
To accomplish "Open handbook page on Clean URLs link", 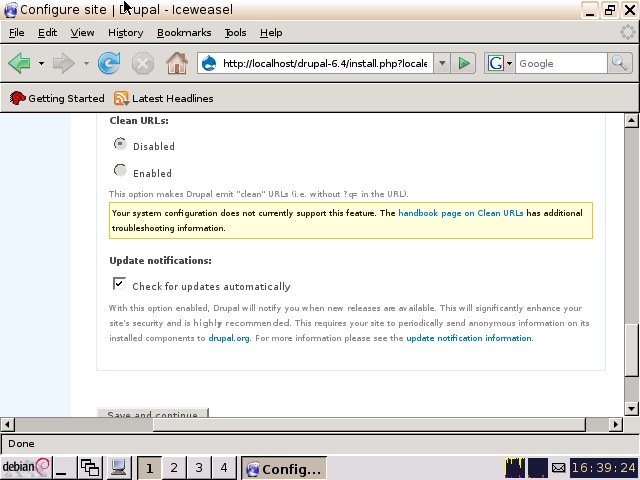I will [x=460, y=213].
